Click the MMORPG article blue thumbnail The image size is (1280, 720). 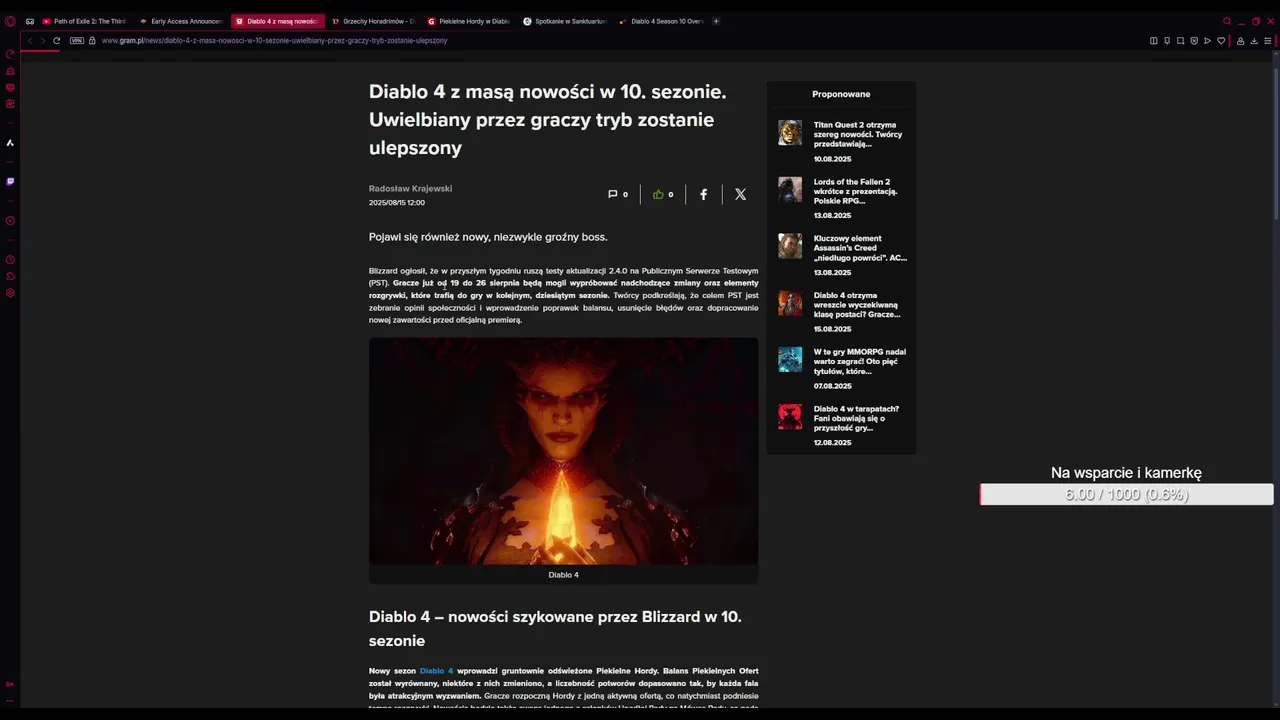[790, 360]
